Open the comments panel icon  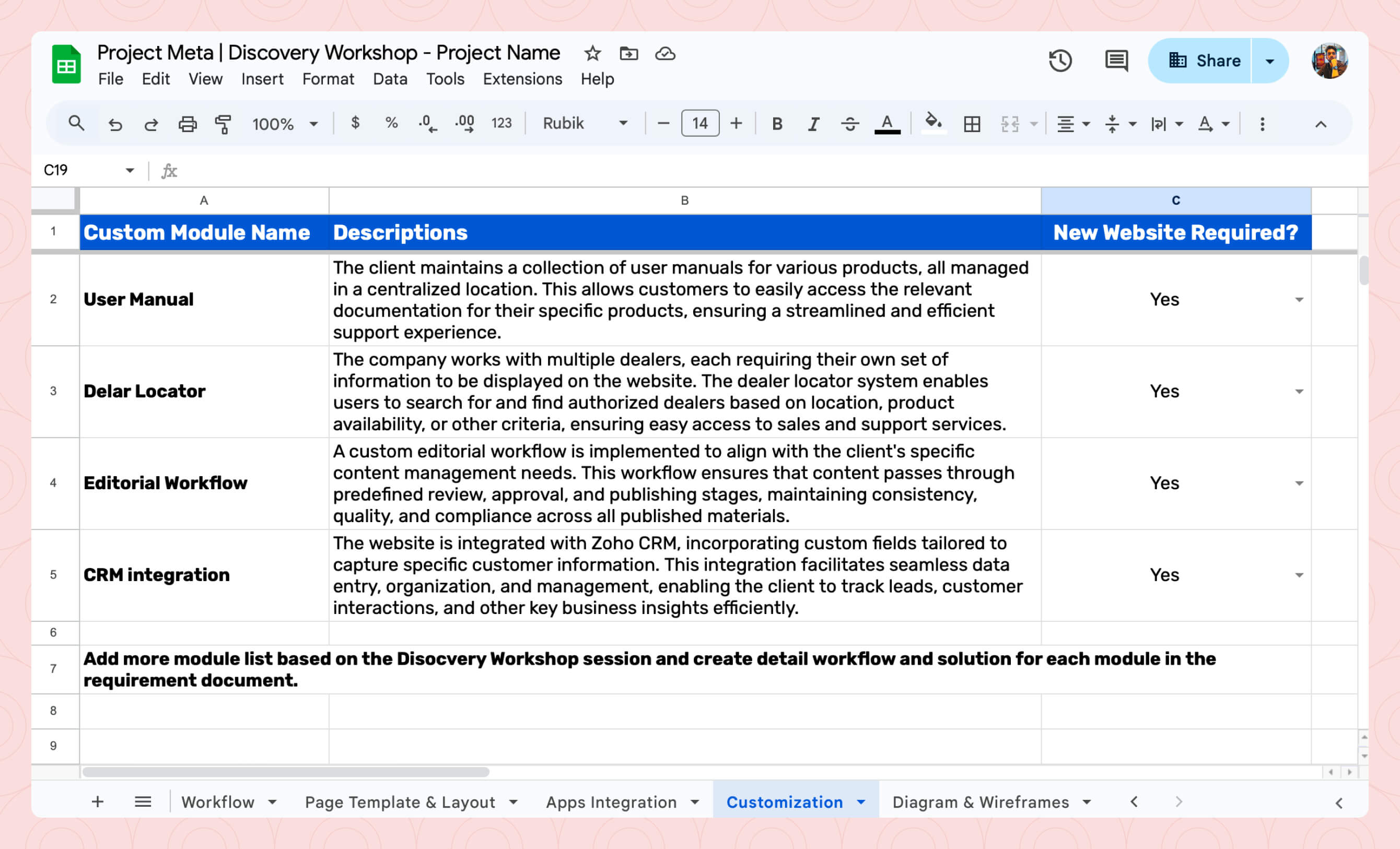pyautogui.click(x=1116, y=61)
